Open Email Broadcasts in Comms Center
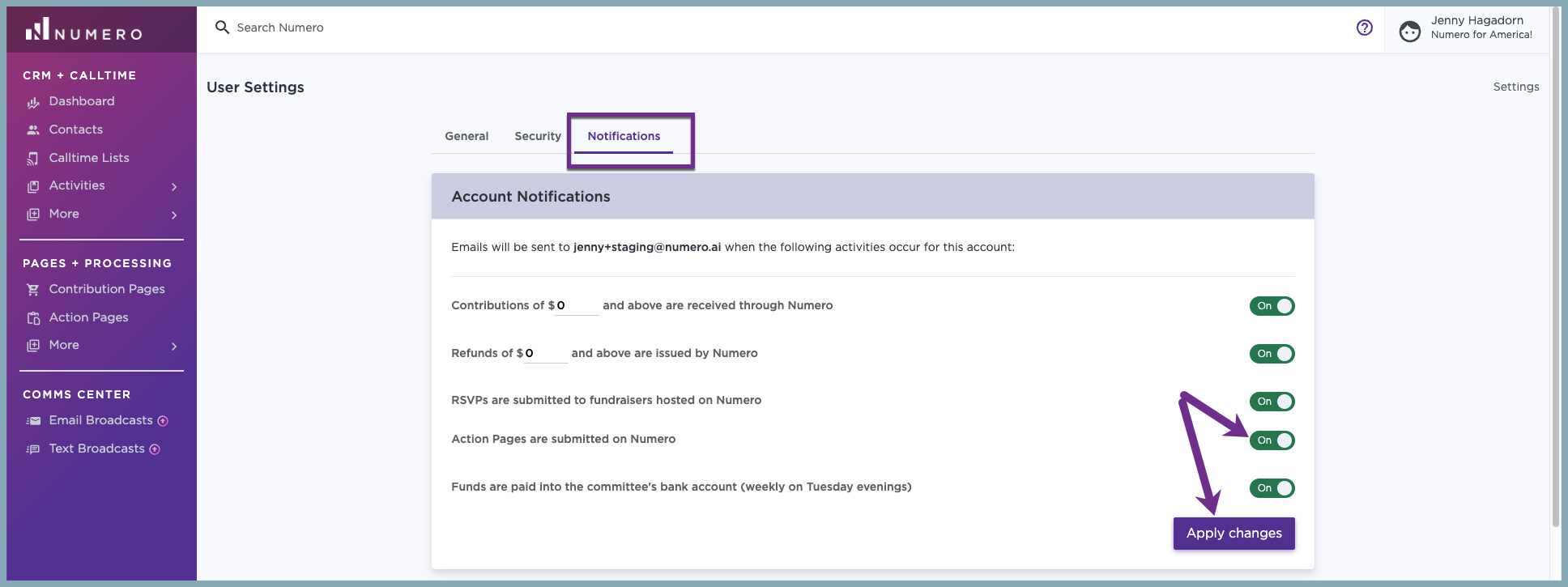This screenshot has width=1568, height=587. (101, 420)
